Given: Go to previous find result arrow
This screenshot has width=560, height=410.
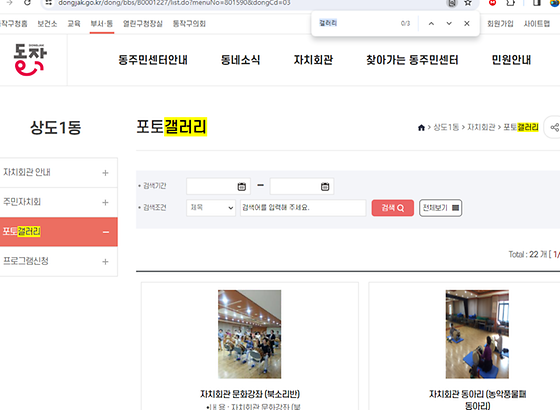Looking at the screenshot, I should click(431, 24).
